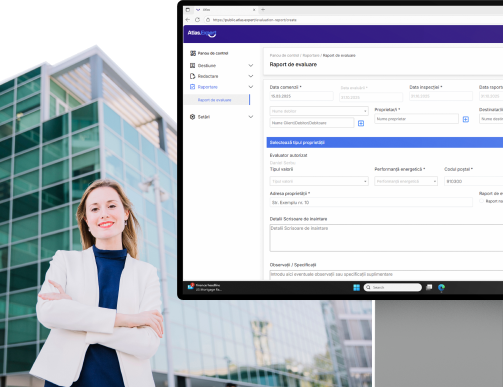Select Gestiune in the sidebar menu
Viewport: 503px width, 387px height.
207,66
